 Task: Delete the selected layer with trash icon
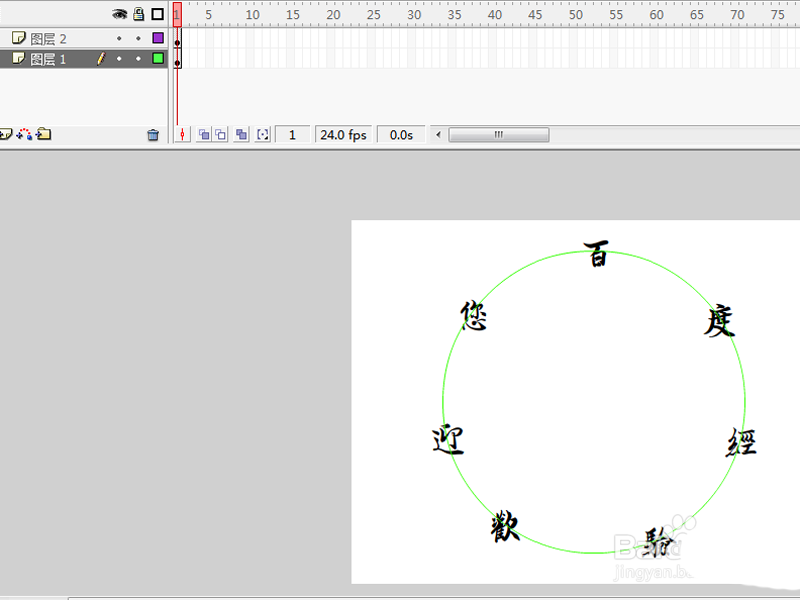point(153,135)
